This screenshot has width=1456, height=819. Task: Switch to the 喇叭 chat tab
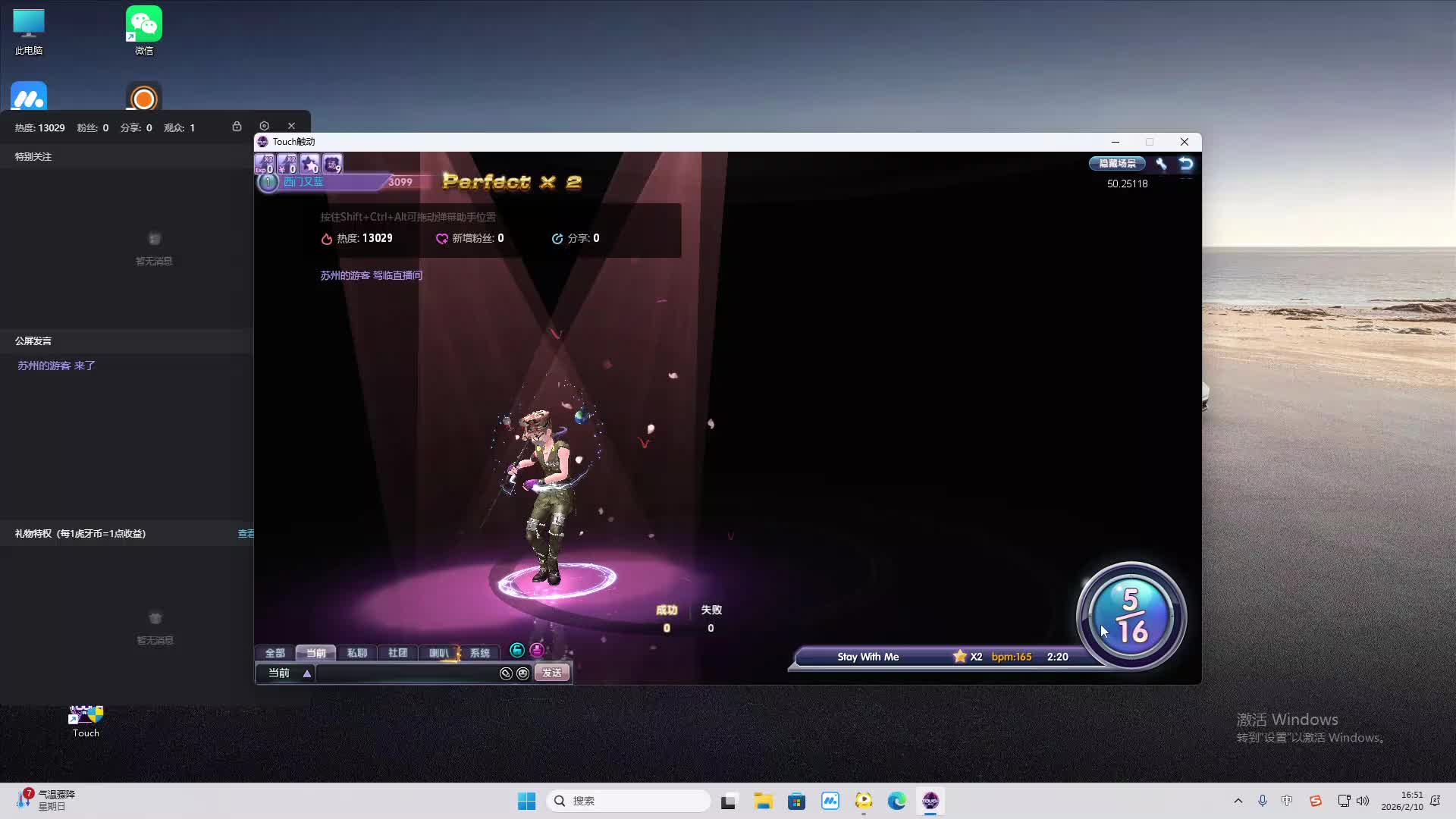(x=439, y=653)
